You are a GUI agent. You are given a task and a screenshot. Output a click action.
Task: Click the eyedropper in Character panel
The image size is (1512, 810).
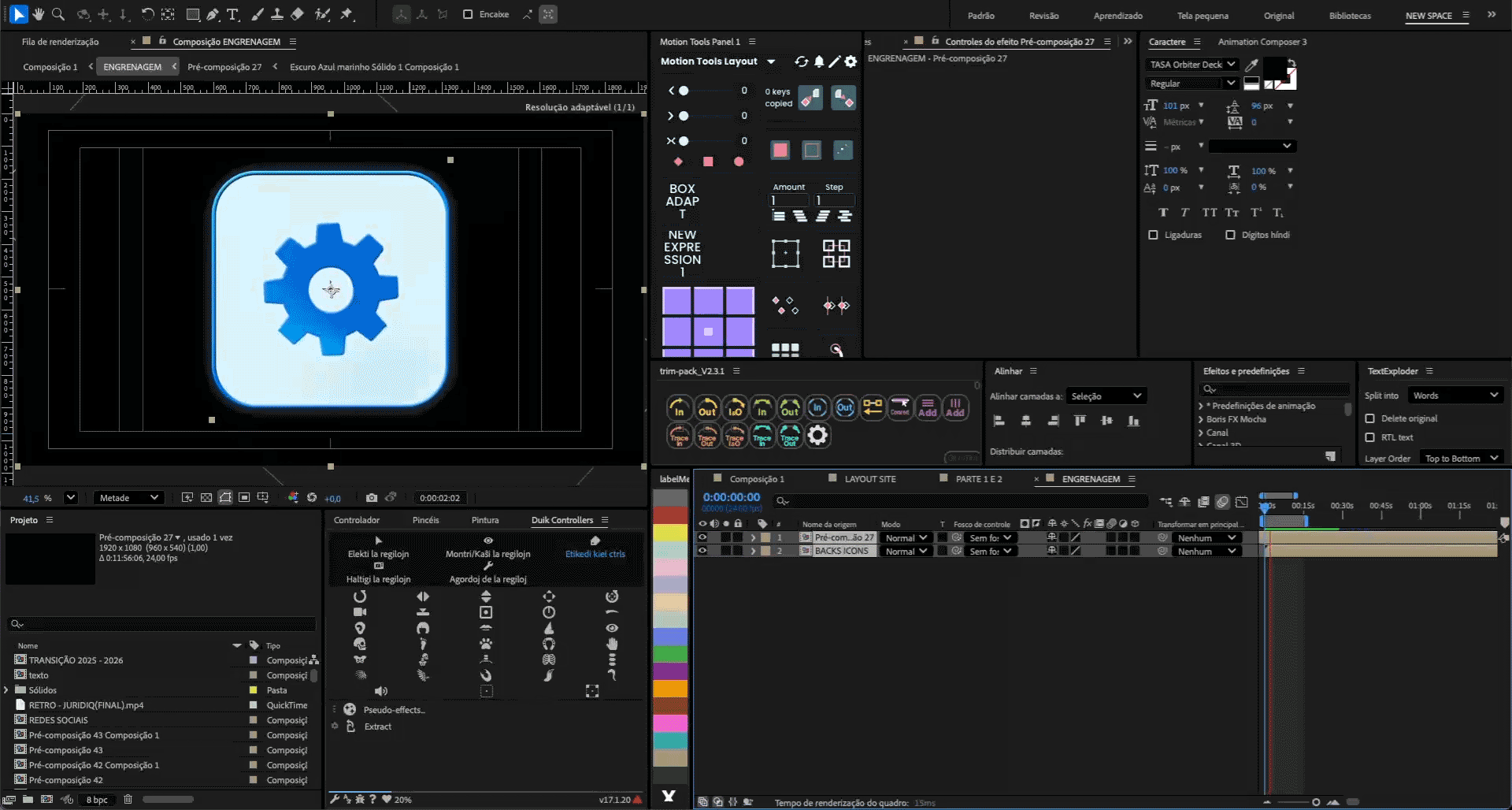[x=1251, y=65]
